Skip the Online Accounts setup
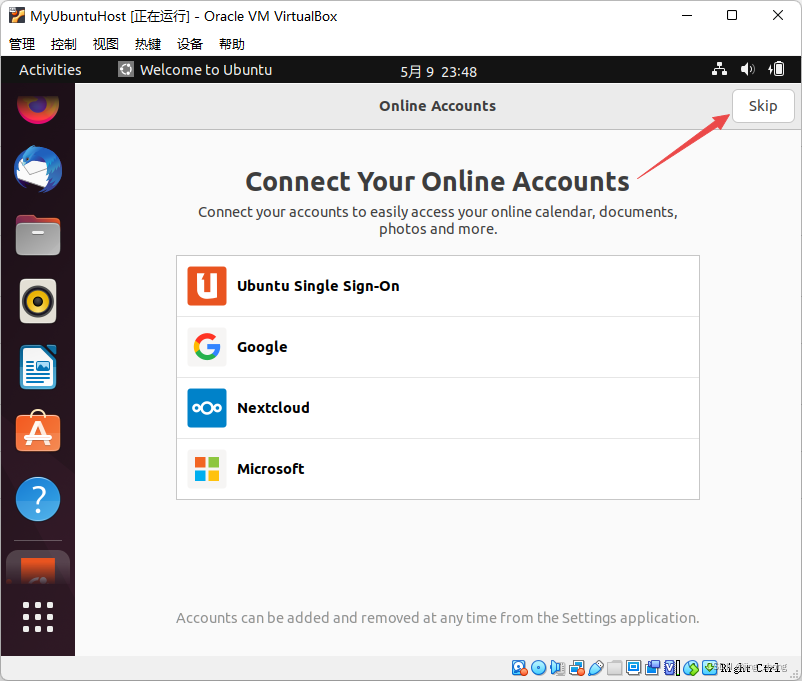The image size is (802, 681). 763,106
